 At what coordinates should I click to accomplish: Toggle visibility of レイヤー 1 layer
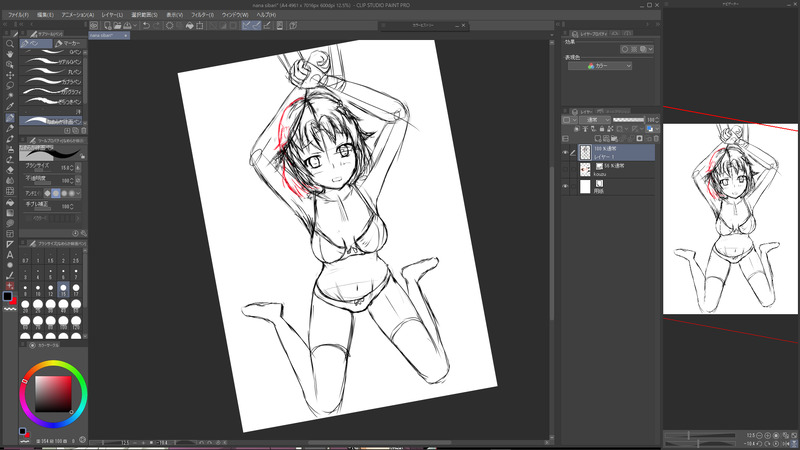pos(566,153)
